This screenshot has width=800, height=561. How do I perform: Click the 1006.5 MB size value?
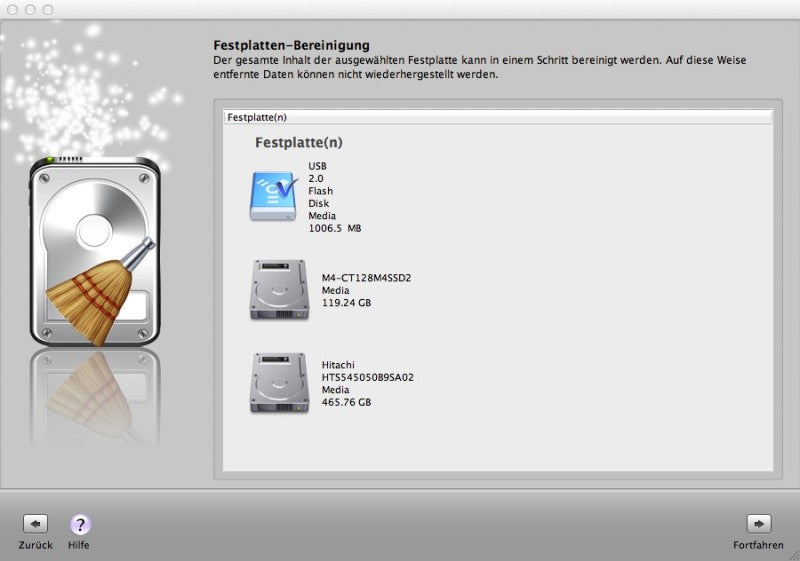(335, 228)
